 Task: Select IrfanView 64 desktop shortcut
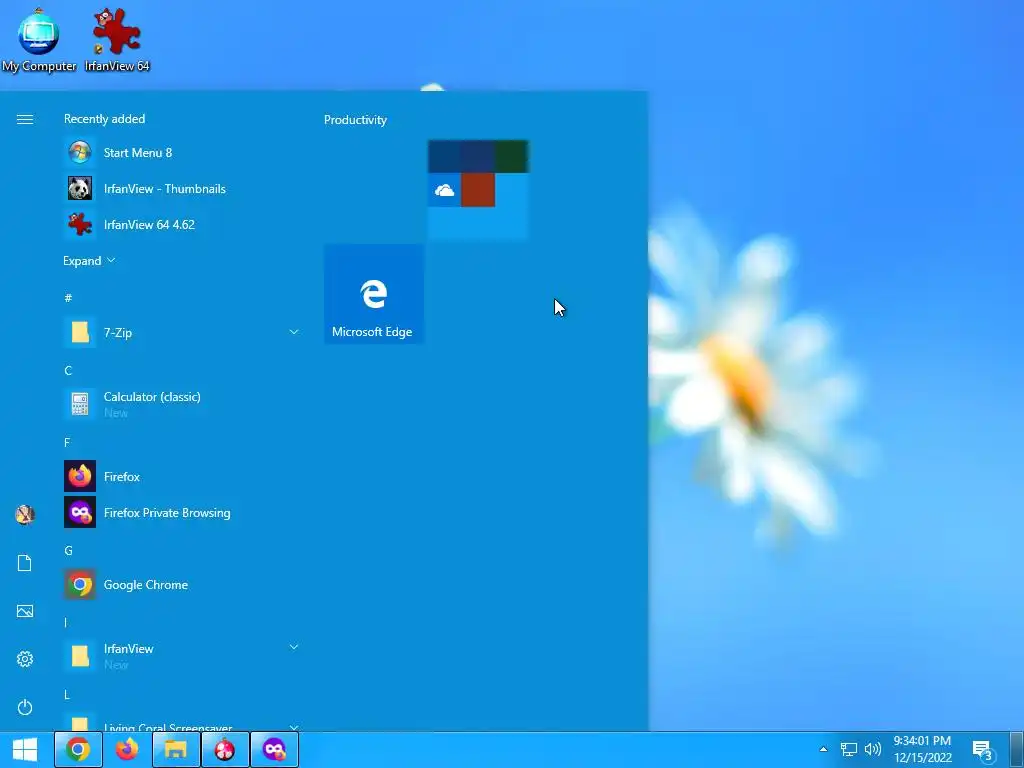coord(117,40)
